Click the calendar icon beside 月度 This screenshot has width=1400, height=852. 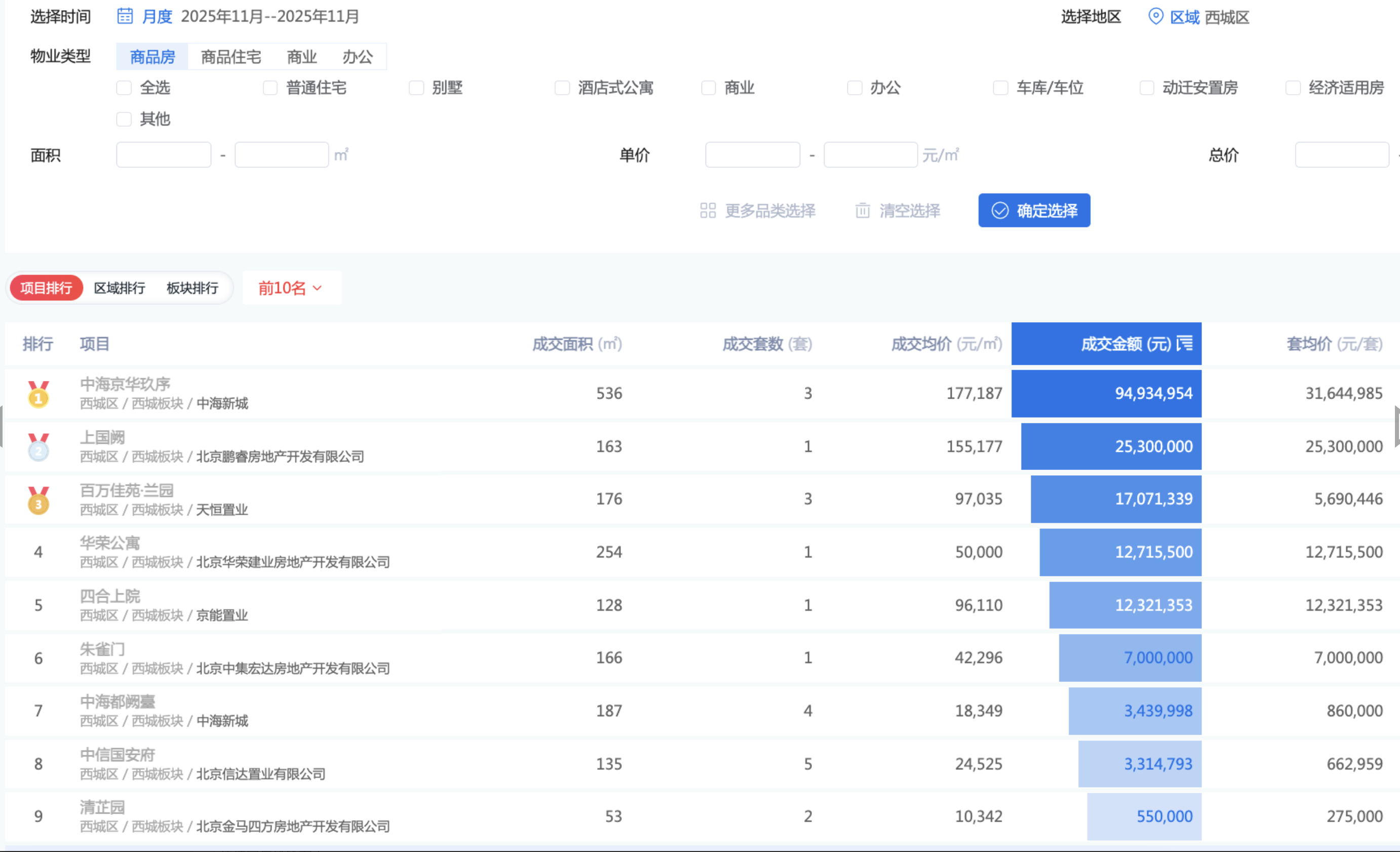coord(125,16)
